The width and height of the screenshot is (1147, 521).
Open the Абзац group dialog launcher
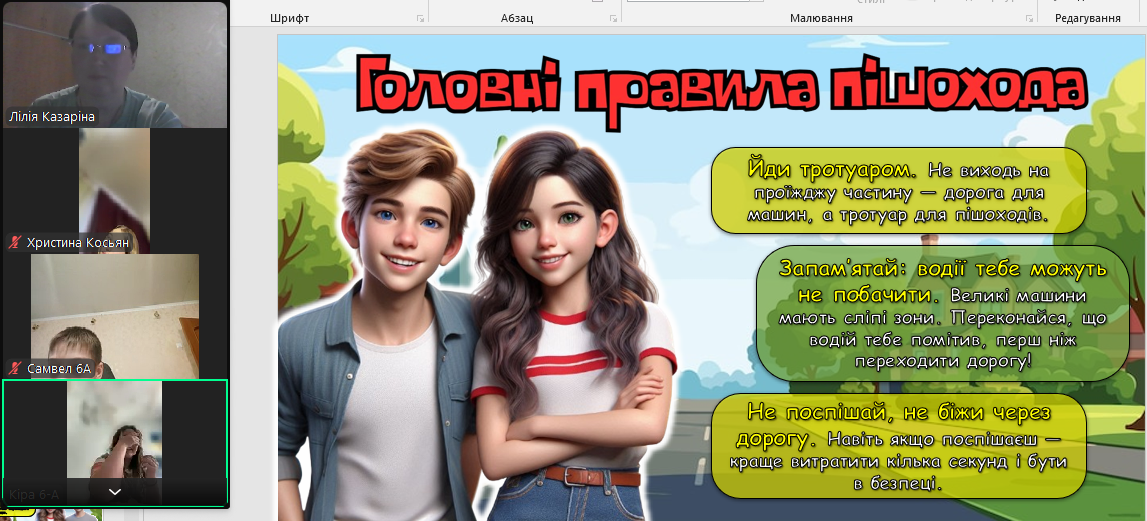click(x=613, y=19)
